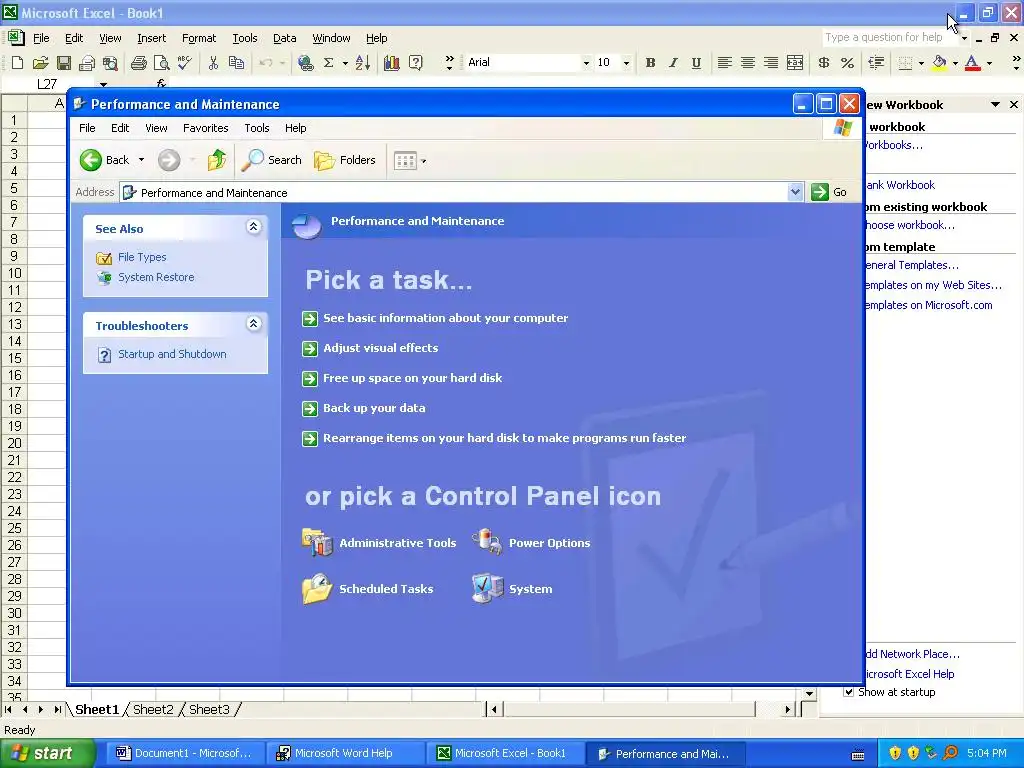
Task: Click the AutoSum sigma icon in Excel
Action: point(328,63)
